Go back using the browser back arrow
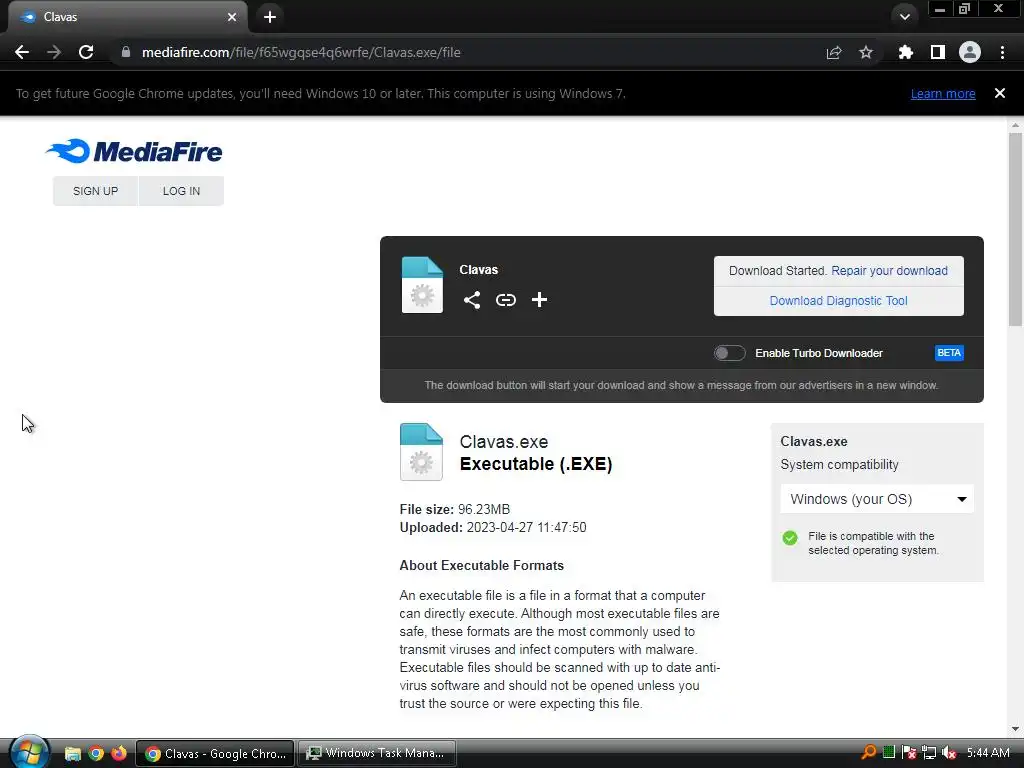 point(22,52)
